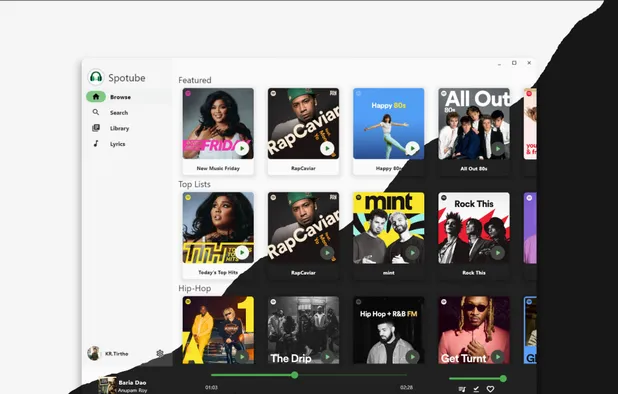This screenshot has height=394, width=618.
Task: Play RapCaviar in the Top Lists row
Action: click(x=327, y=253)
